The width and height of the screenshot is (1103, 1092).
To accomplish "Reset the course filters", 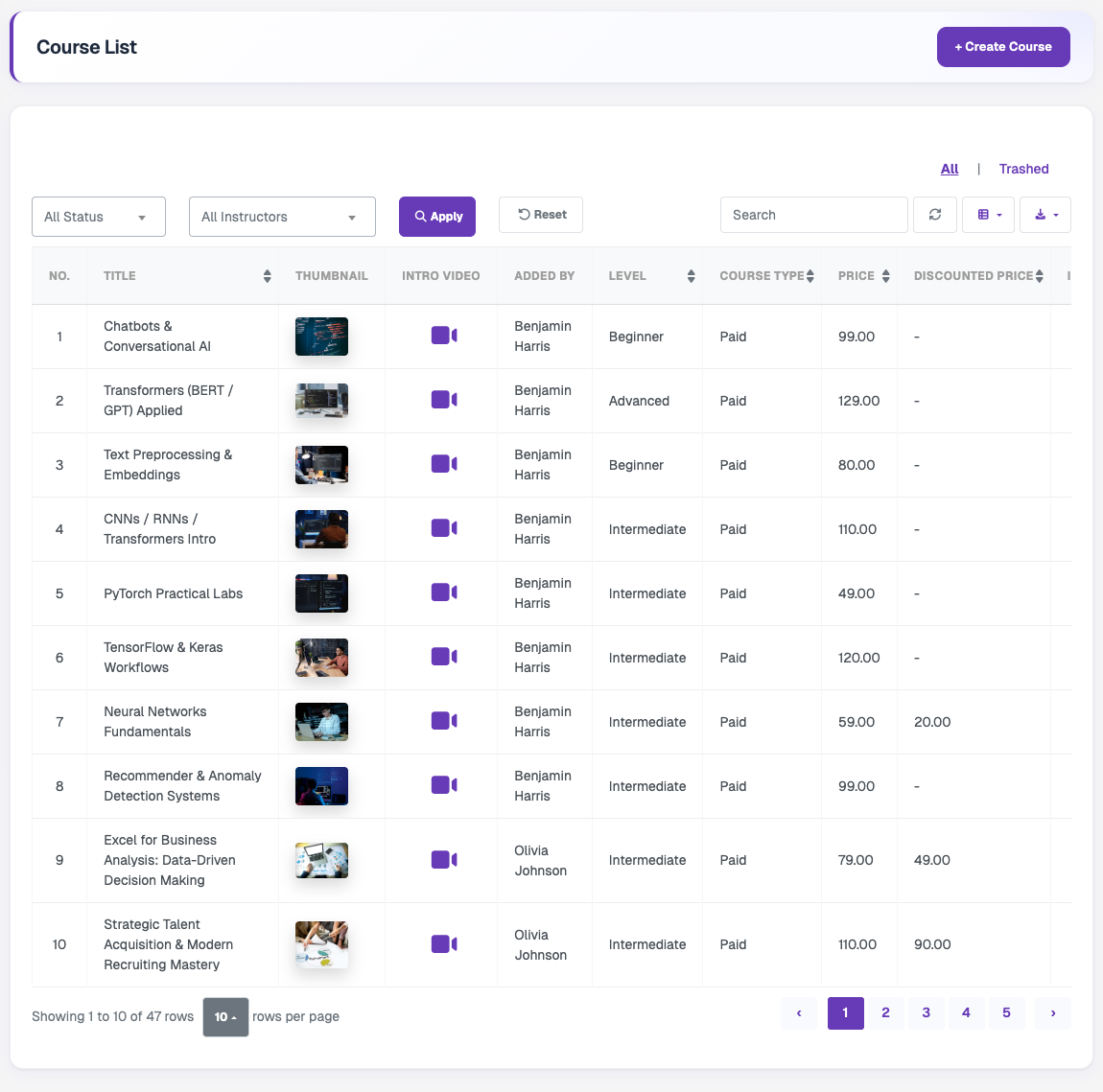I will point(541,215).
